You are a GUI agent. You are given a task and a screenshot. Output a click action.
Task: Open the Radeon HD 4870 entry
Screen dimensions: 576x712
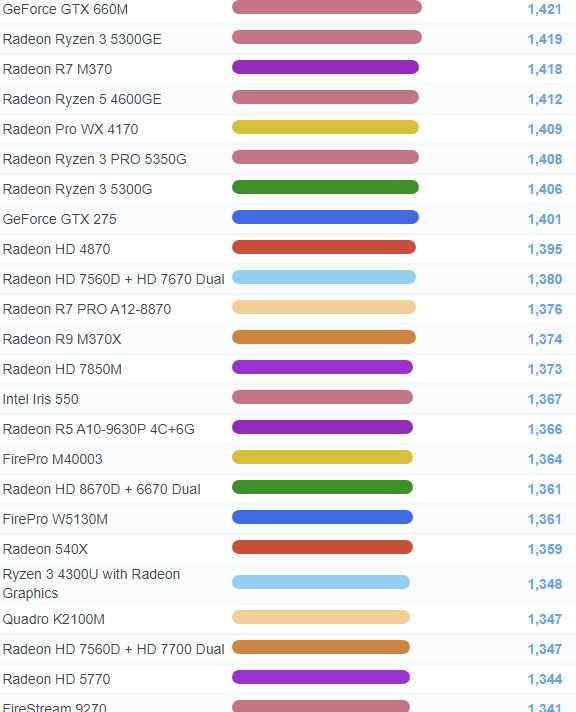56,249
